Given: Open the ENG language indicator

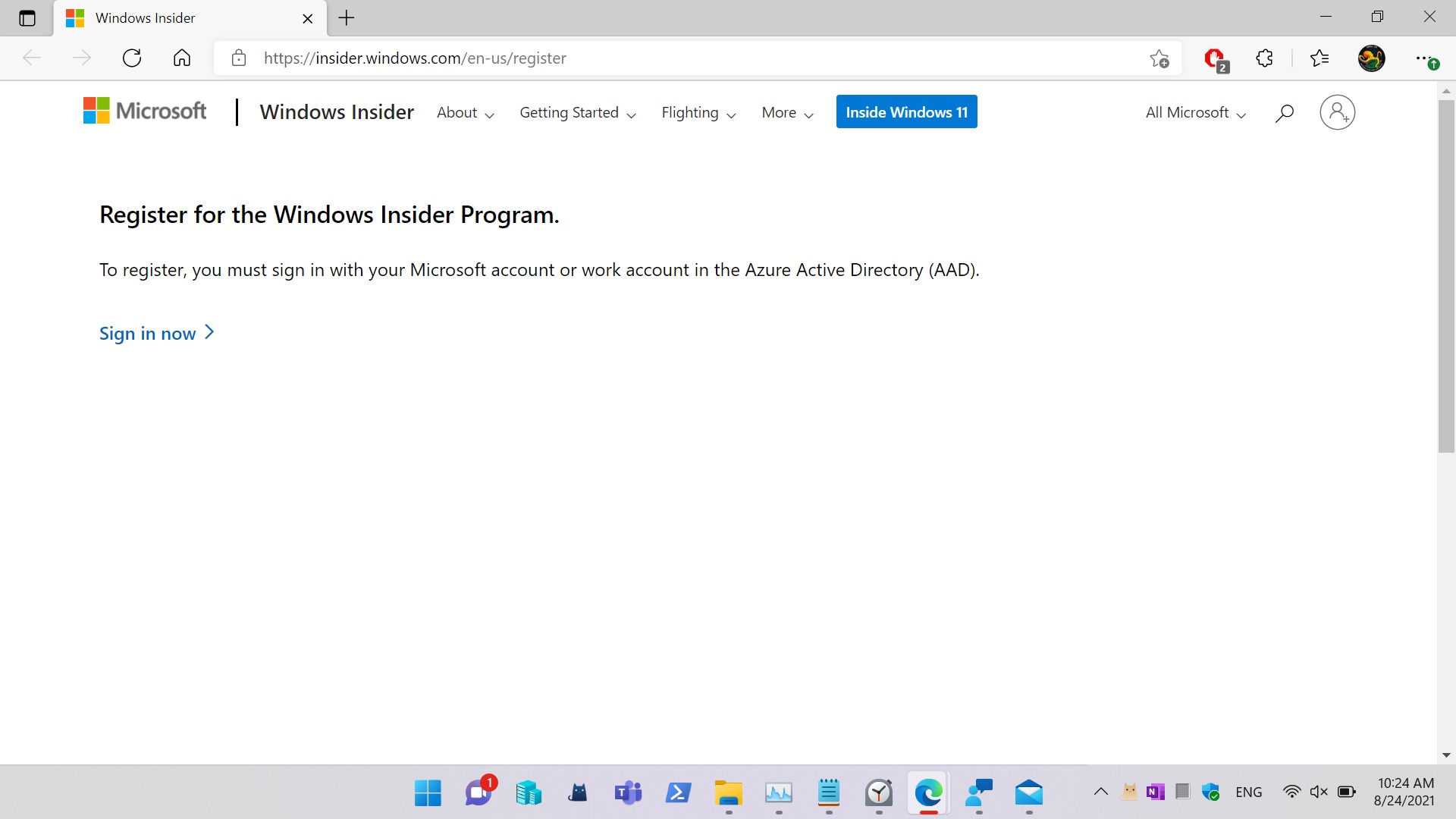Looking at the screenshot, I should pos(1248,791).
